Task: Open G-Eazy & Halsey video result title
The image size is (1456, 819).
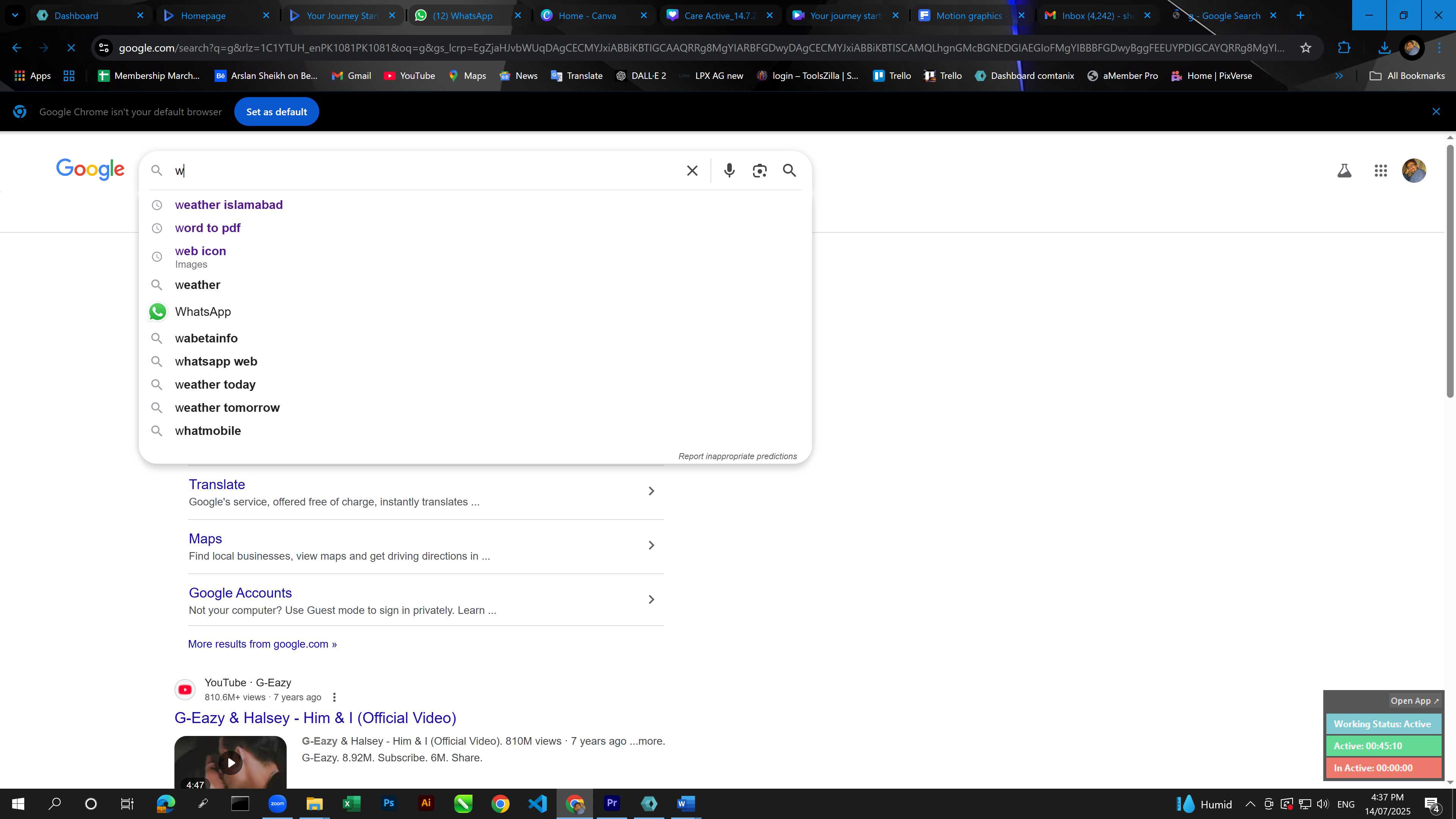Action: [x=315, y=717]
